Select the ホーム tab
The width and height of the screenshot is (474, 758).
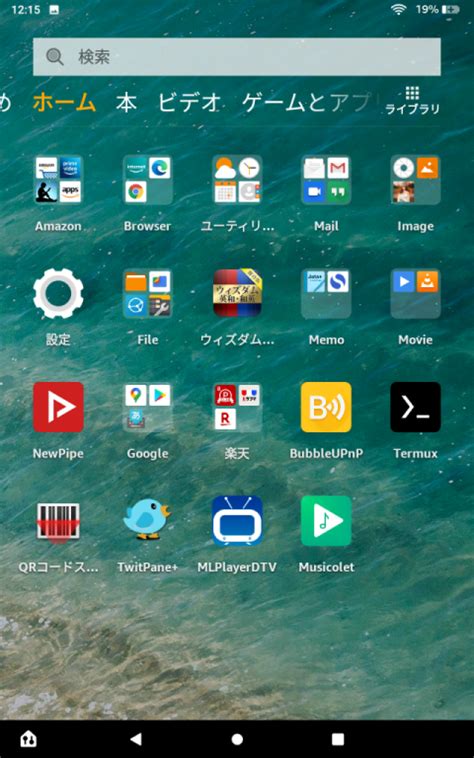[64, 102]
